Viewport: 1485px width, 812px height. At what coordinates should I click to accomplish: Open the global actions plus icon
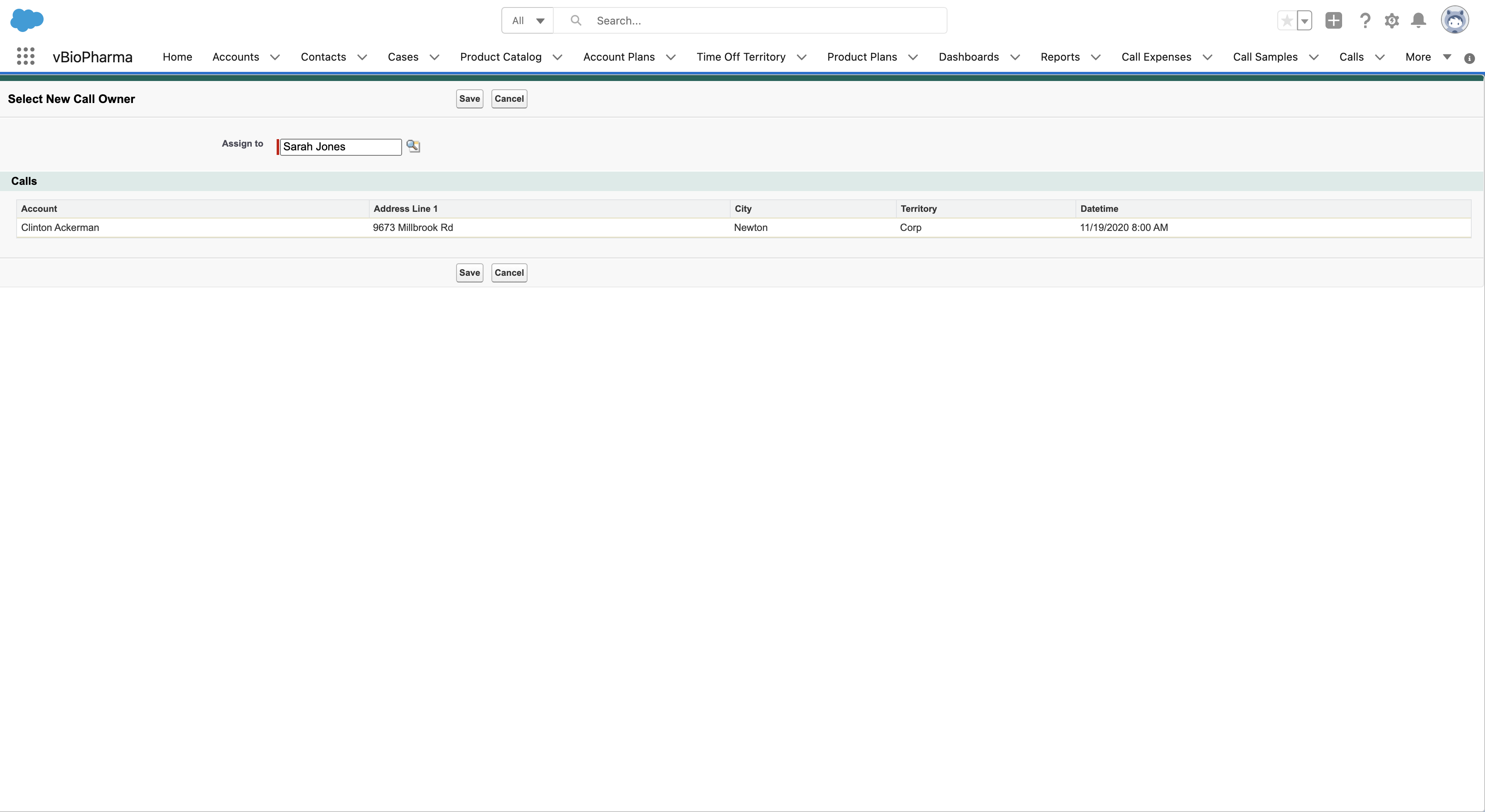[x=1333, y=21]
